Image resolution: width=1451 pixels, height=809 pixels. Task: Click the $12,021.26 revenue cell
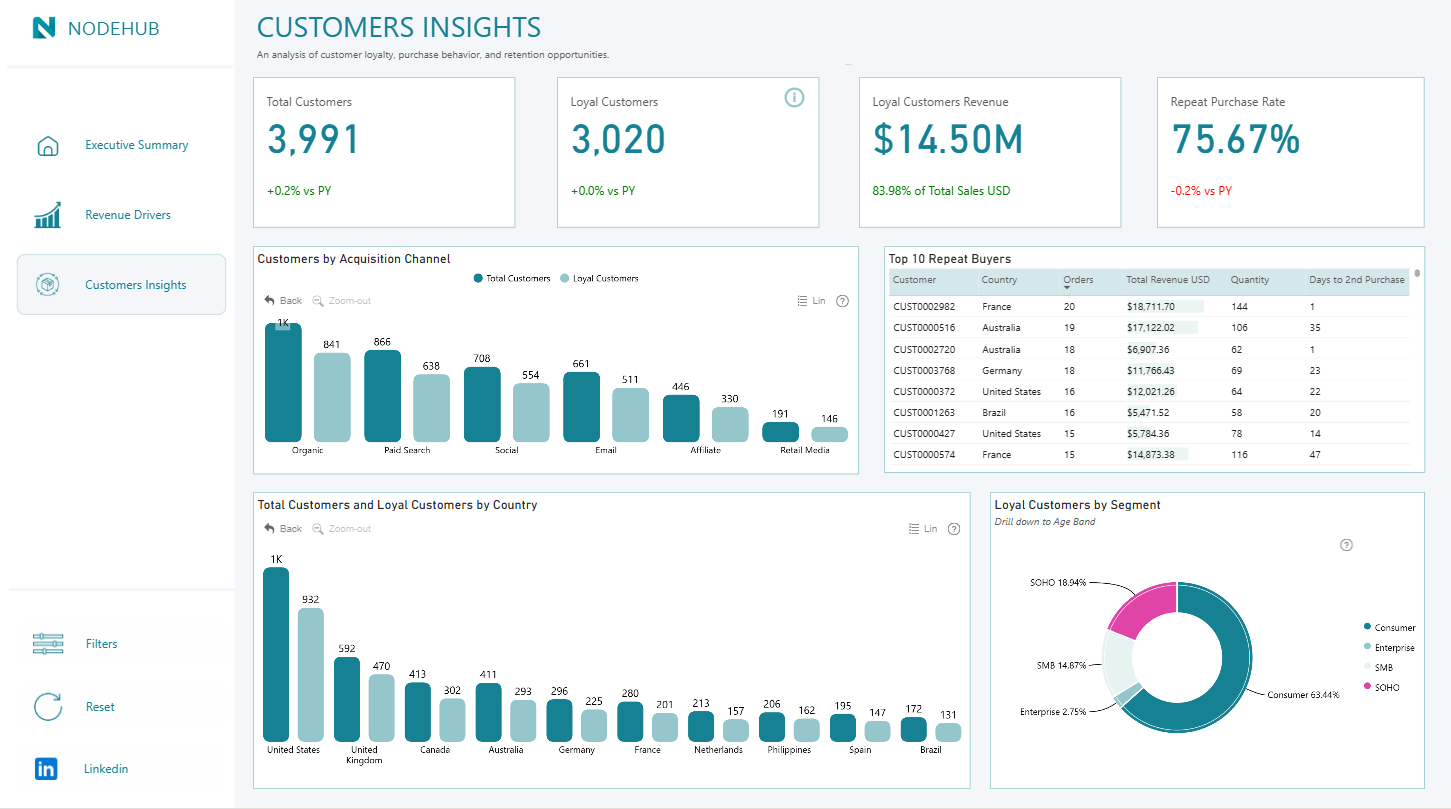(1151, 392)
